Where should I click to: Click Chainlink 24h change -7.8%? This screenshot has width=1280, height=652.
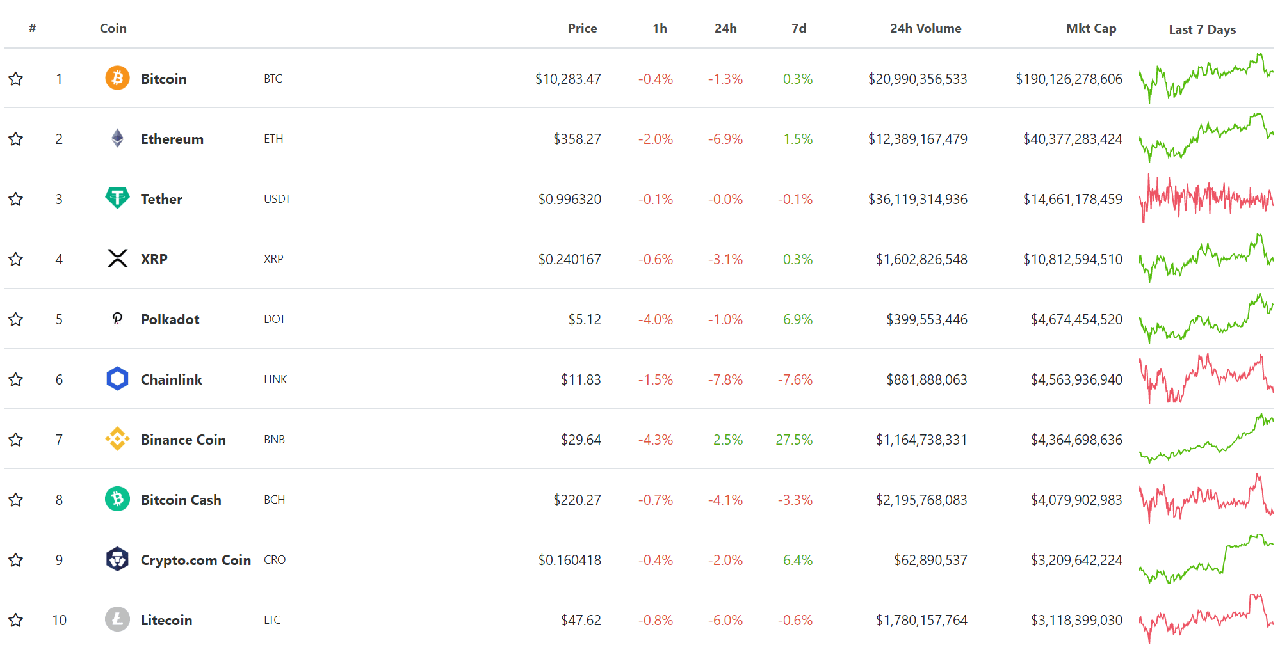(725, 379)
